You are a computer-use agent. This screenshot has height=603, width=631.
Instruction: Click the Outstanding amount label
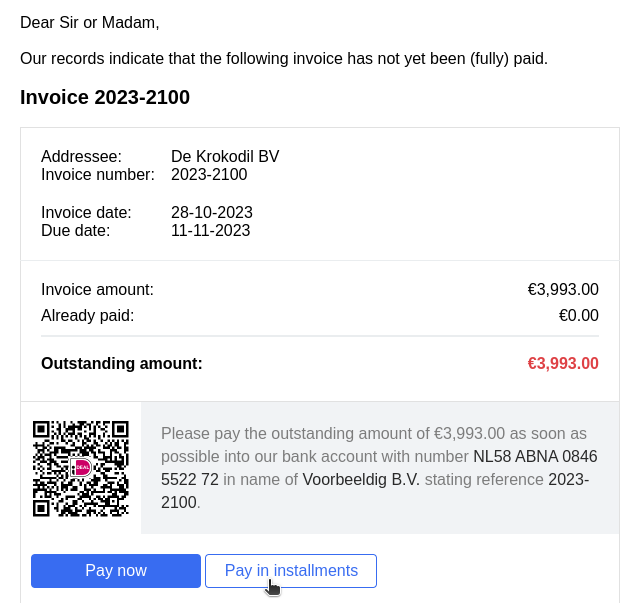pos(122,363)
